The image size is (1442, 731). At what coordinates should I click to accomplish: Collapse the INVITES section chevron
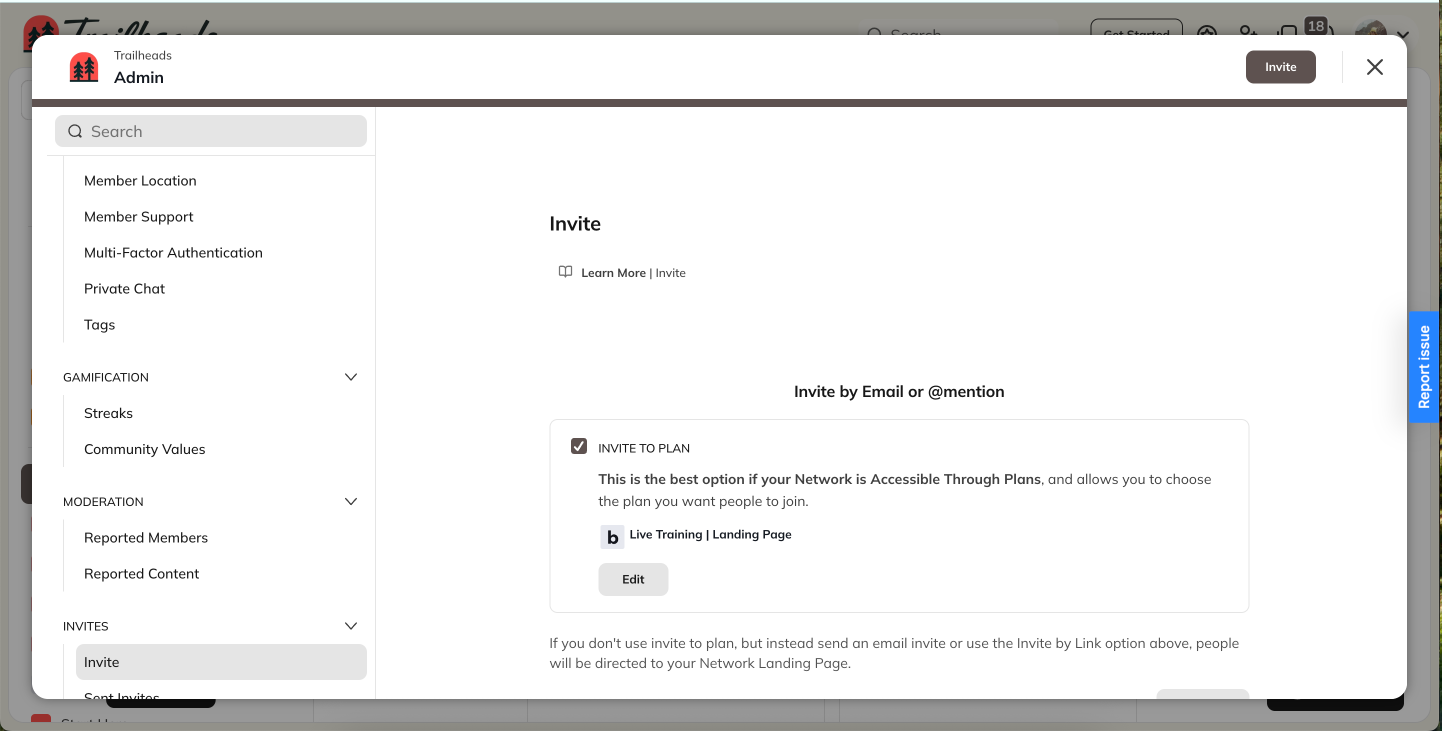pyautogui.click(x=350, y=625)
